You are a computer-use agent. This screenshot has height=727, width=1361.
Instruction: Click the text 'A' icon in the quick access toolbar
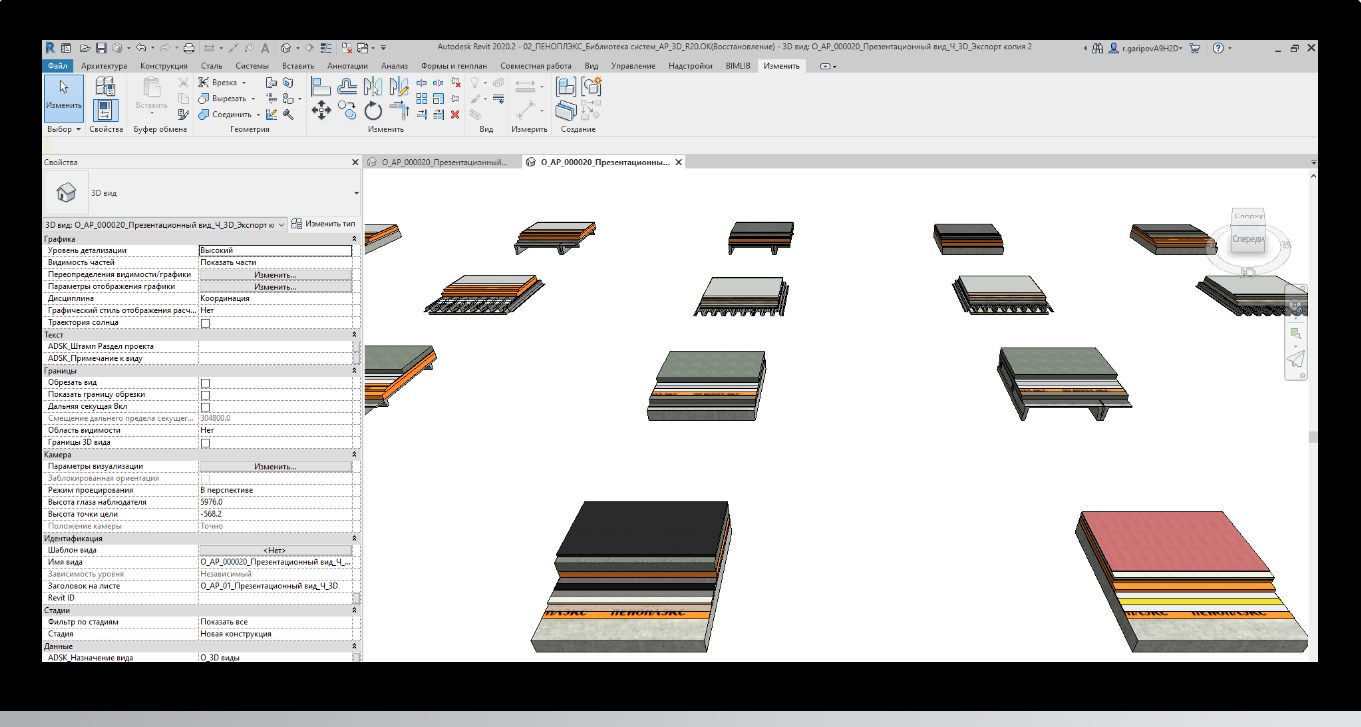265,47
